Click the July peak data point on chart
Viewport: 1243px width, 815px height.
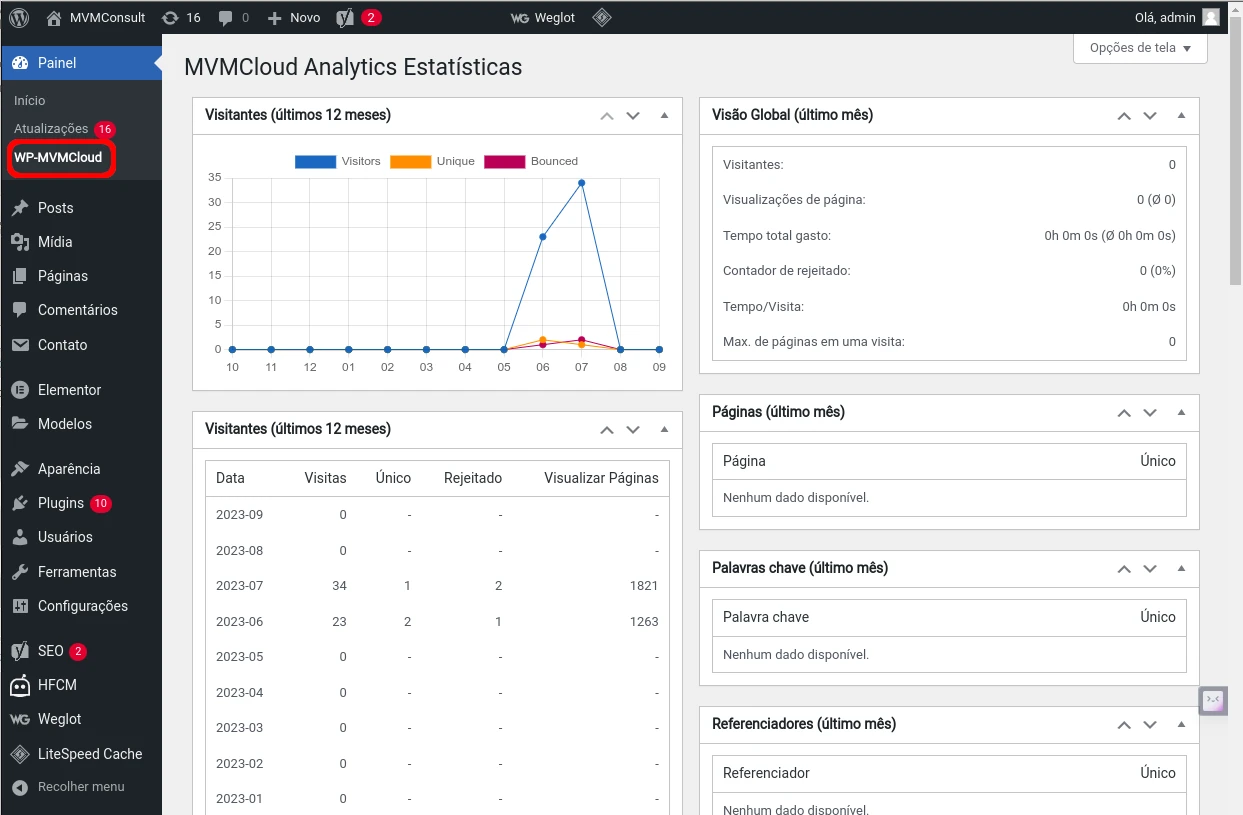(x=581, y=183)
